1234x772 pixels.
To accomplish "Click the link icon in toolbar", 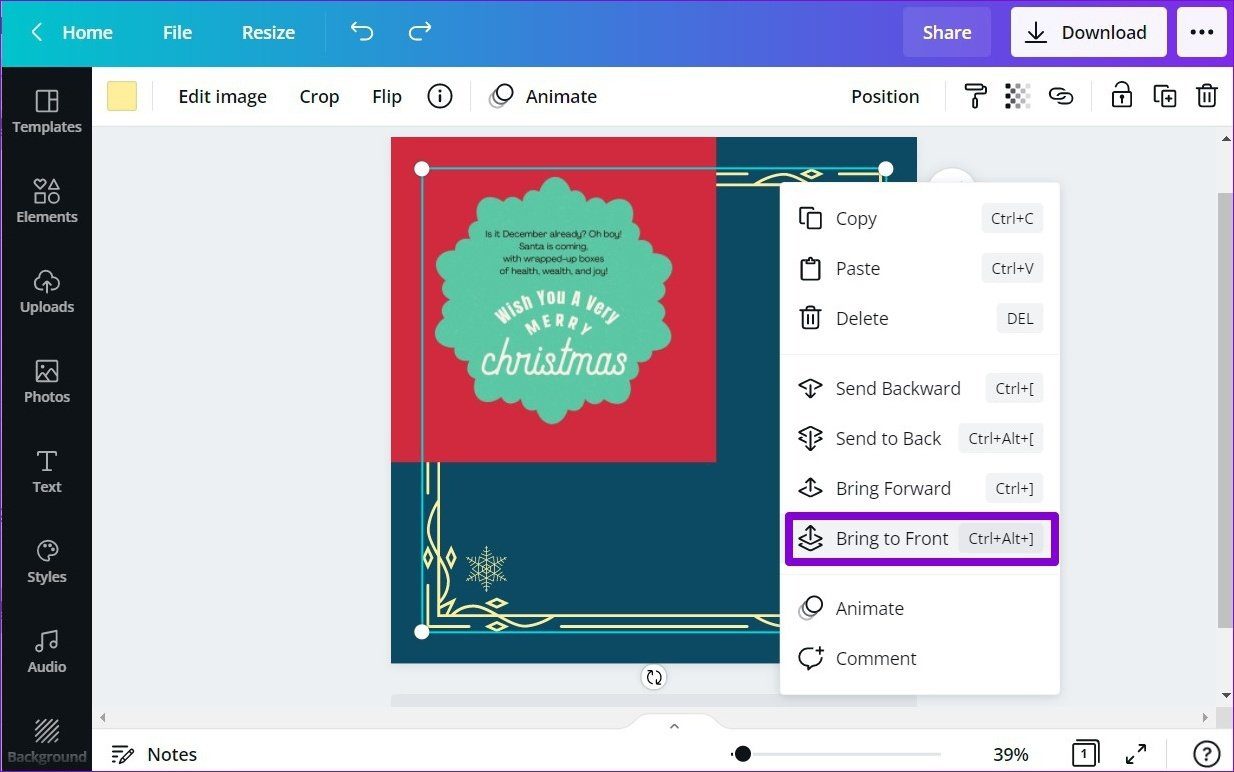I will (1061, 96).
